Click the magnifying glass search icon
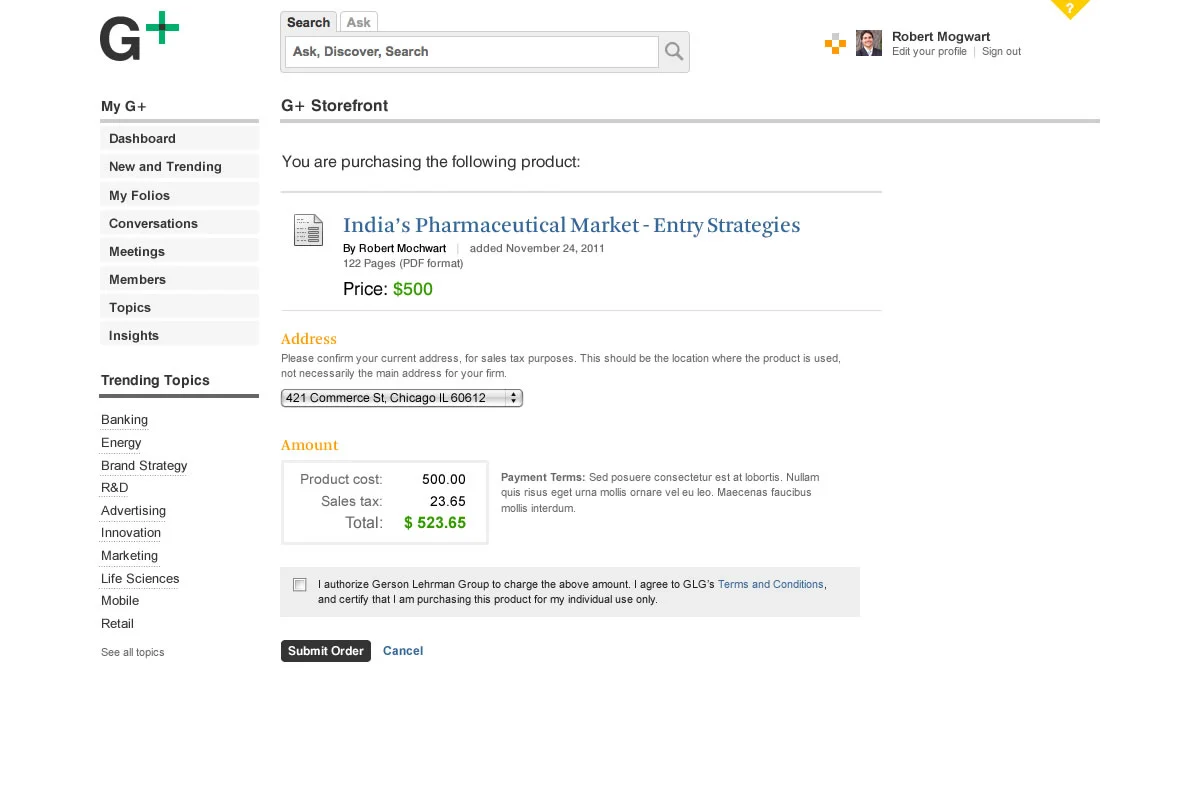The height and width of the screenshot is (800, 1200). click(674, 52)
